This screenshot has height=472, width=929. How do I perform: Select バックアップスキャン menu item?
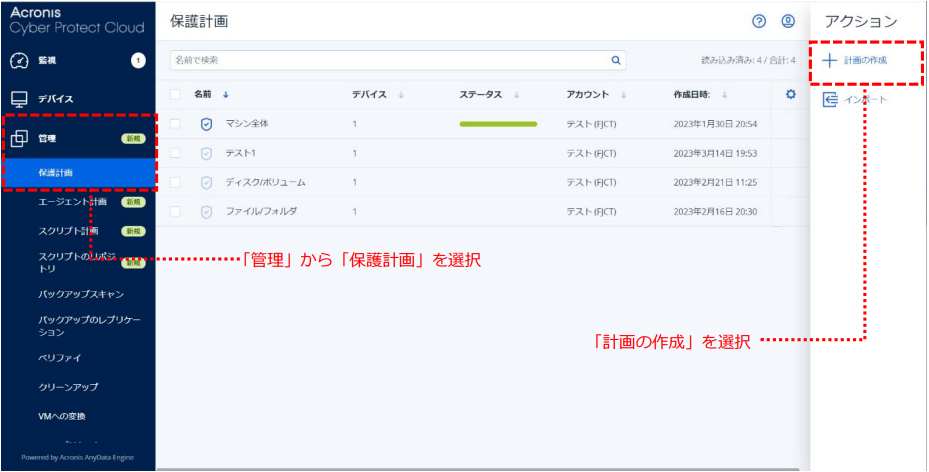[x=81, y=294]
